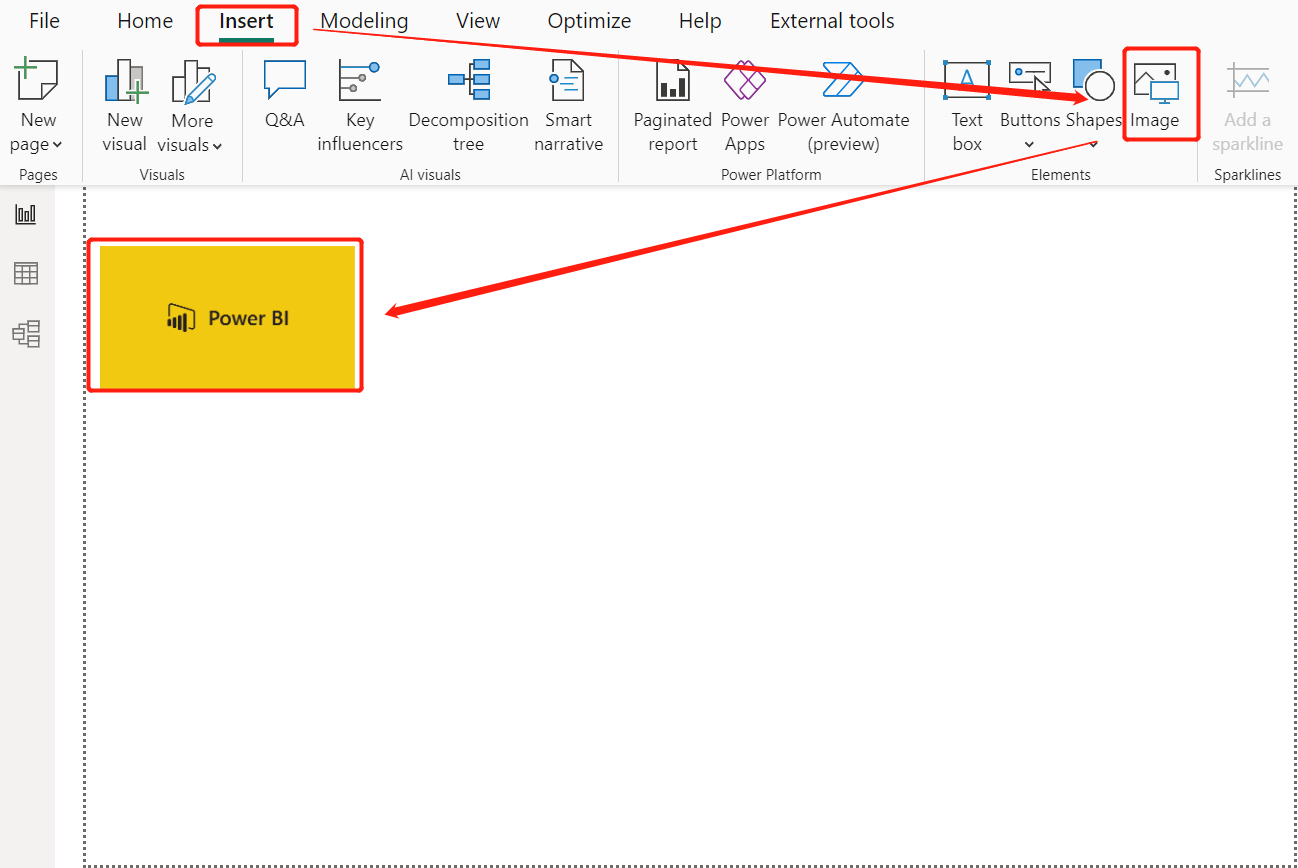Insert Key influencers visual
Viewport: 1298px width, 868px height.
point(360,105)
